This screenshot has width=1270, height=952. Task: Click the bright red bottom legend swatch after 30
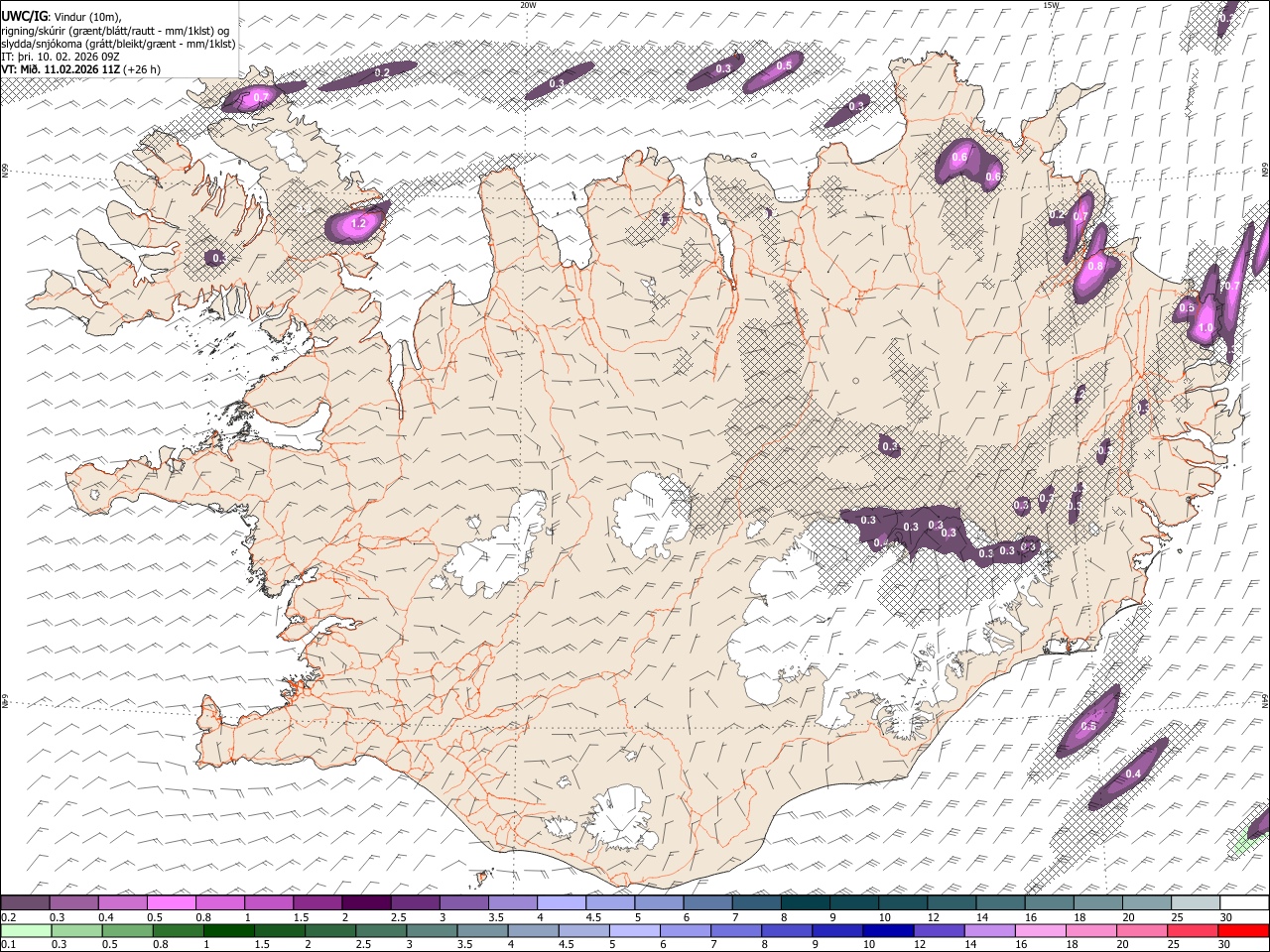[1243, 930]
